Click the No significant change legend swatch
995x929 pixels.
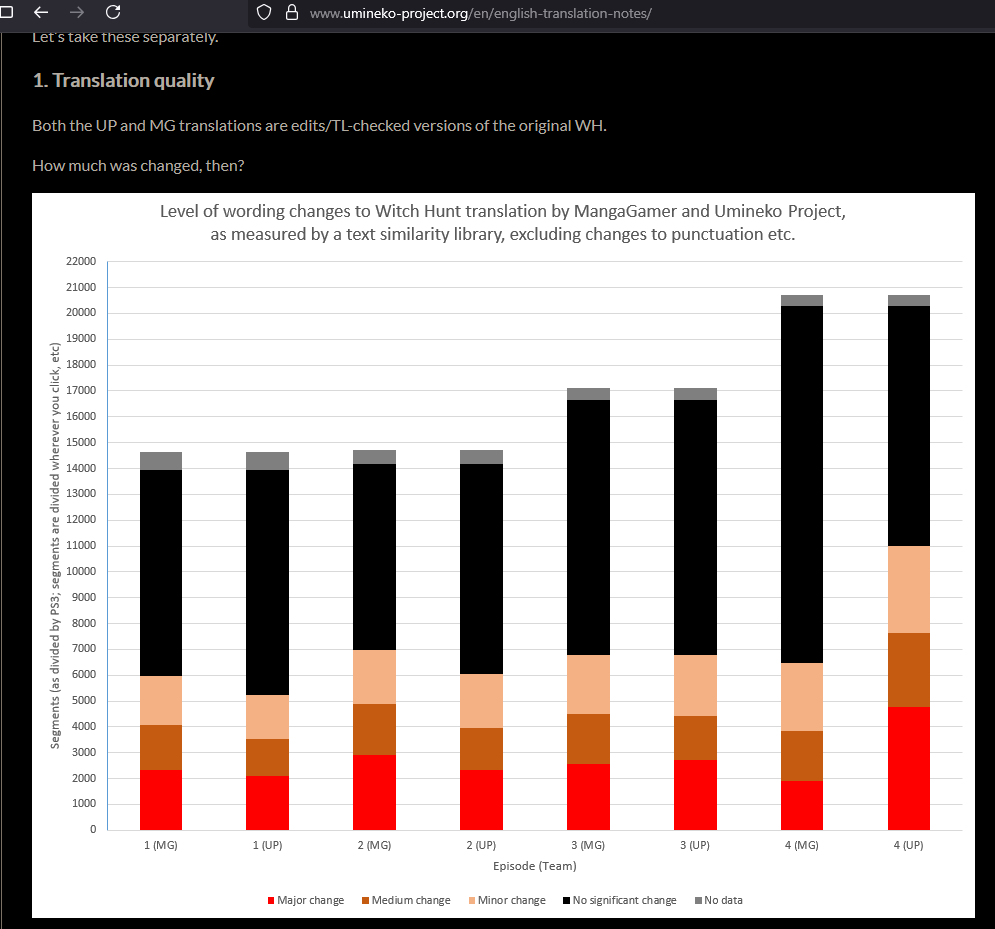[566, 900]
